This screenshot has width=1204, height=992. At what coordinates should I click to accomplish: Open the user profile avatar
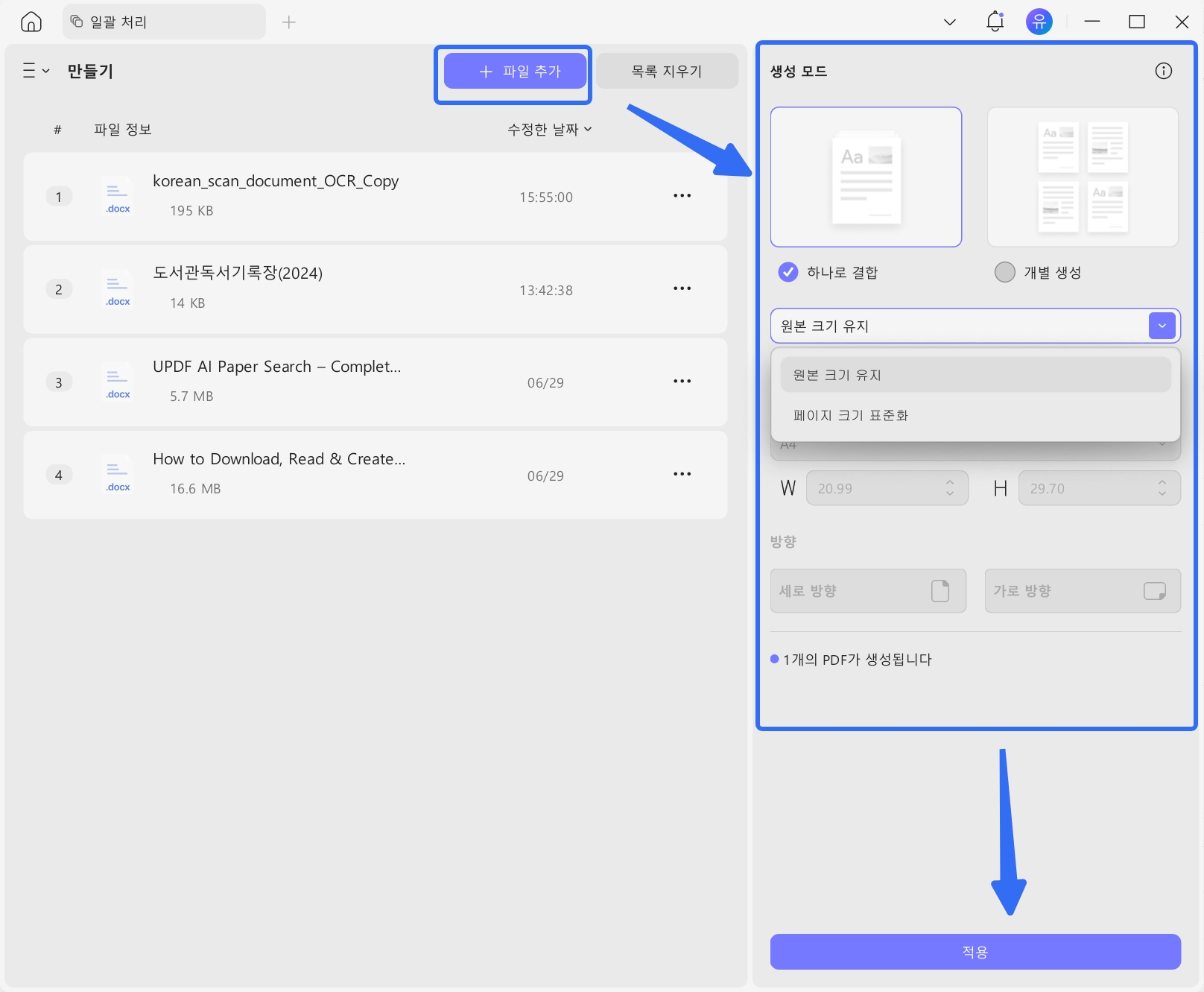[1039, 22]
